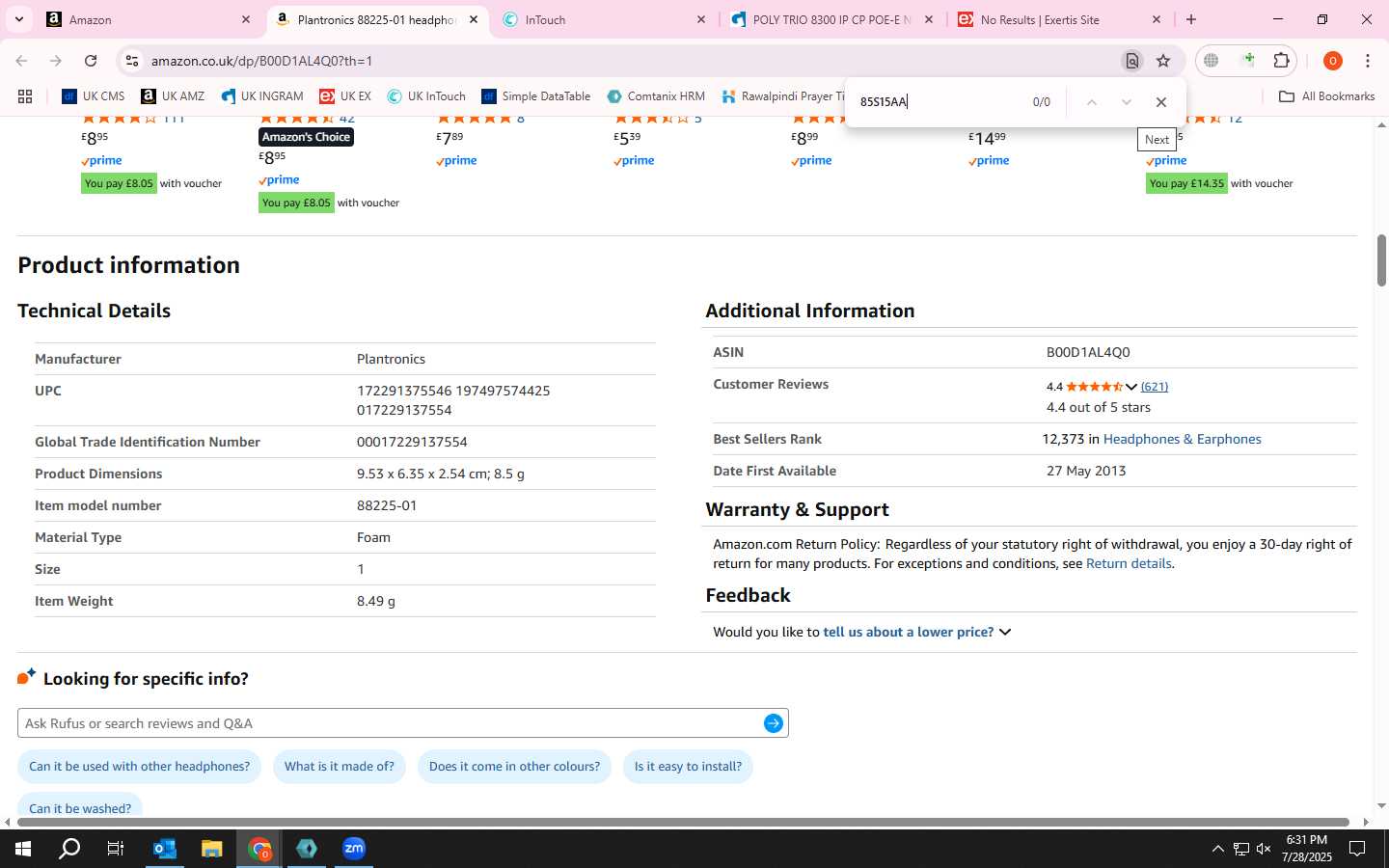Open Return details link
Viewport: 1389px width, 868px height.
(1129, 563)
